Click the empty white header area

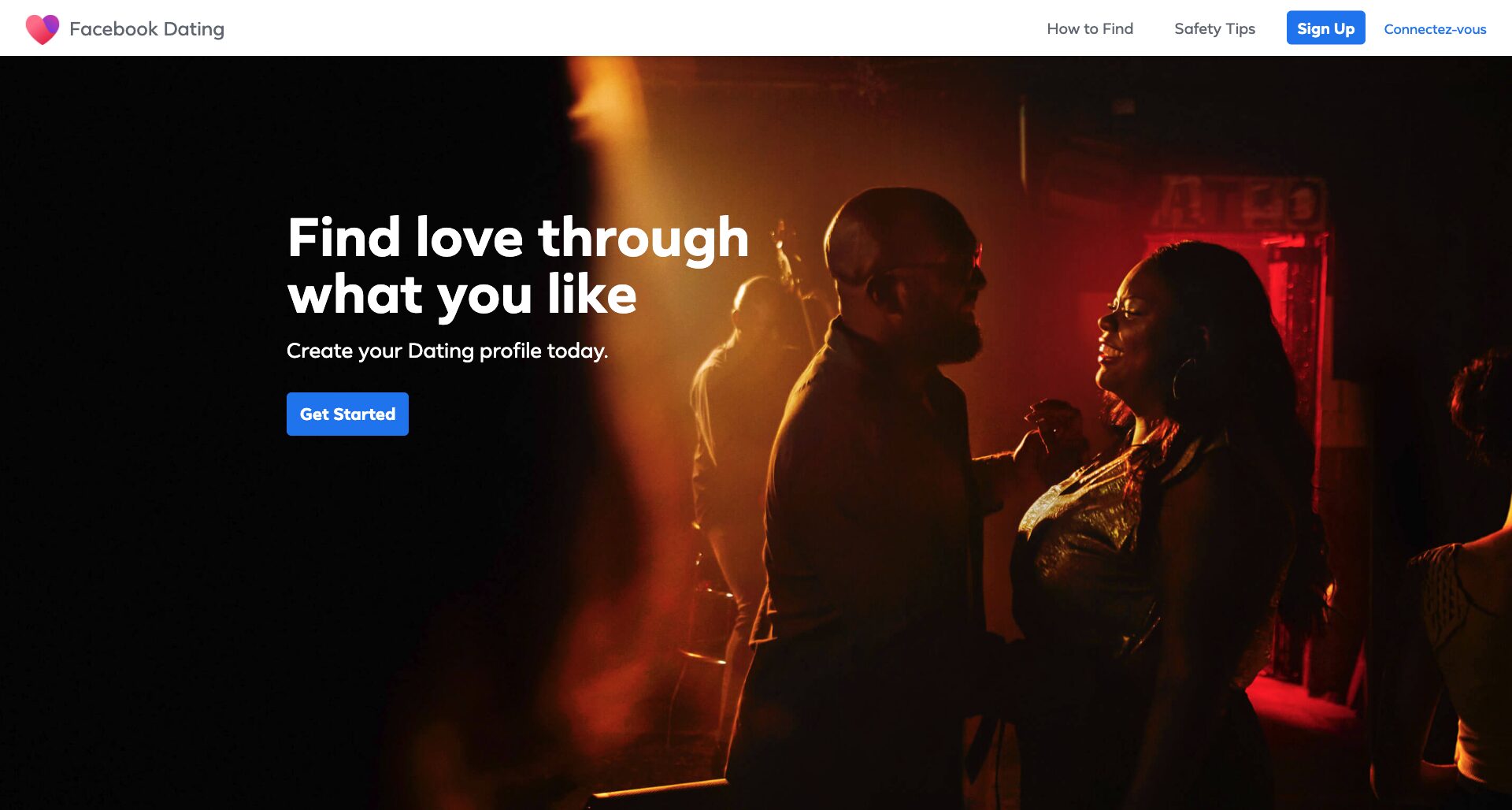coord(630,28)
